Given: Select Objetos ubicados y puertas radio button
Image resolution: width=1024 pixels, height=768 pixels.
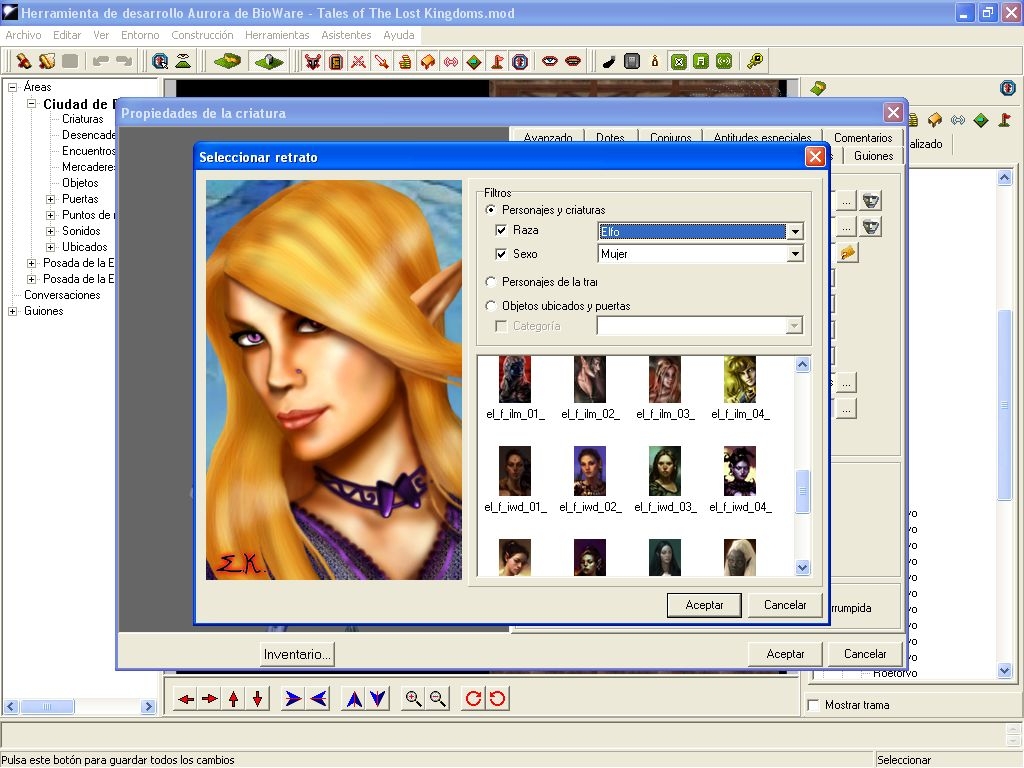Looking at the screenshot, I should pyautogui.click(x=490, y=306).
